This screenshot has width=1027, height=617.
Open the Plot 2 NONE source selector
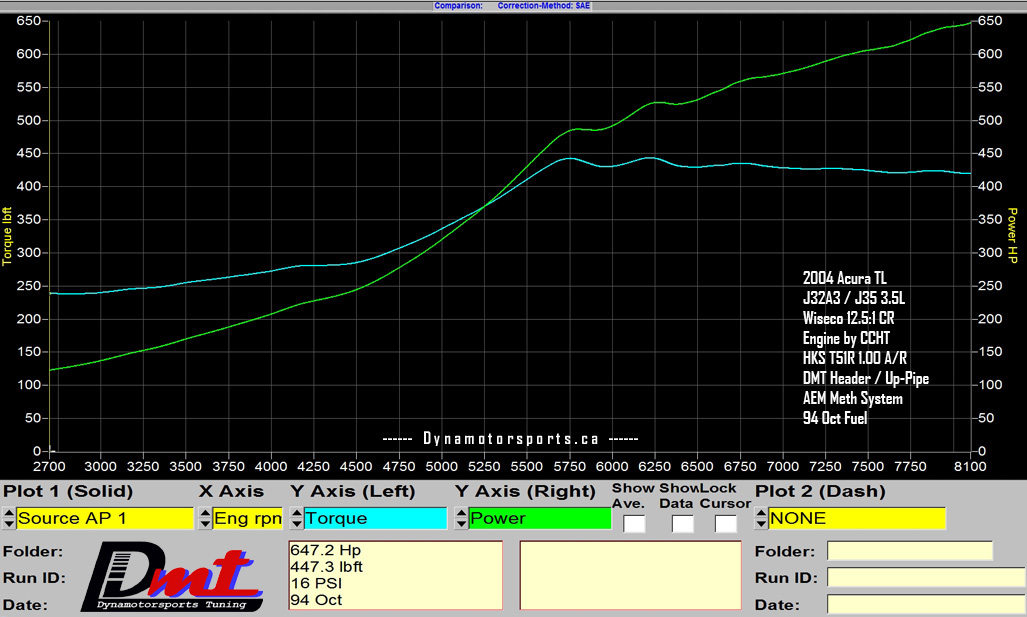(x=857, y=518)
